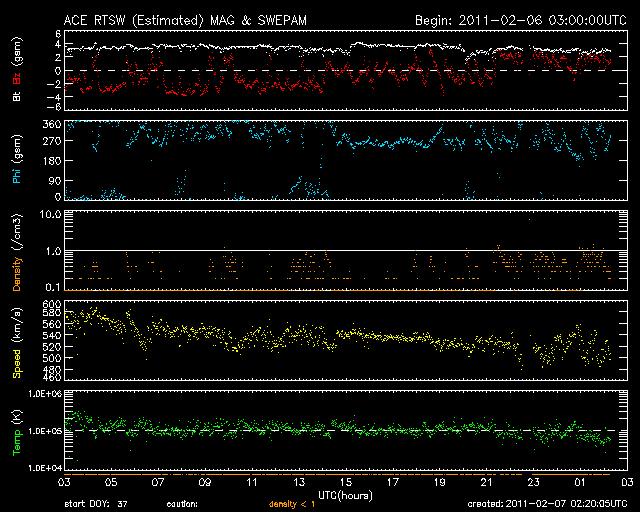Click the 21 hour tick label
The height and width of the screenshot is (512, 640).
(x=487, y=482)
